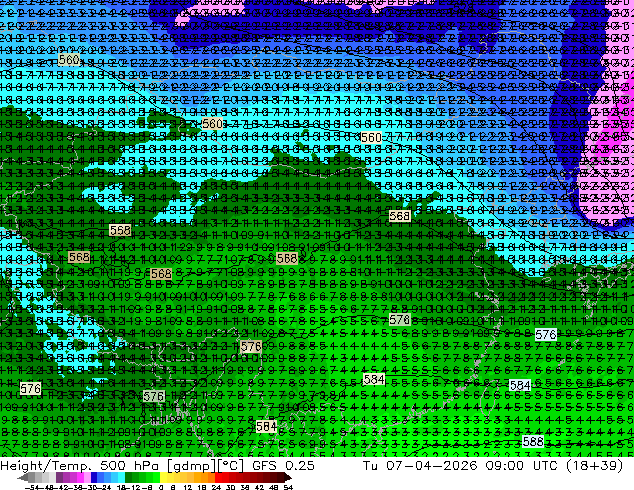Click the '[°C]' unit label

230,466
